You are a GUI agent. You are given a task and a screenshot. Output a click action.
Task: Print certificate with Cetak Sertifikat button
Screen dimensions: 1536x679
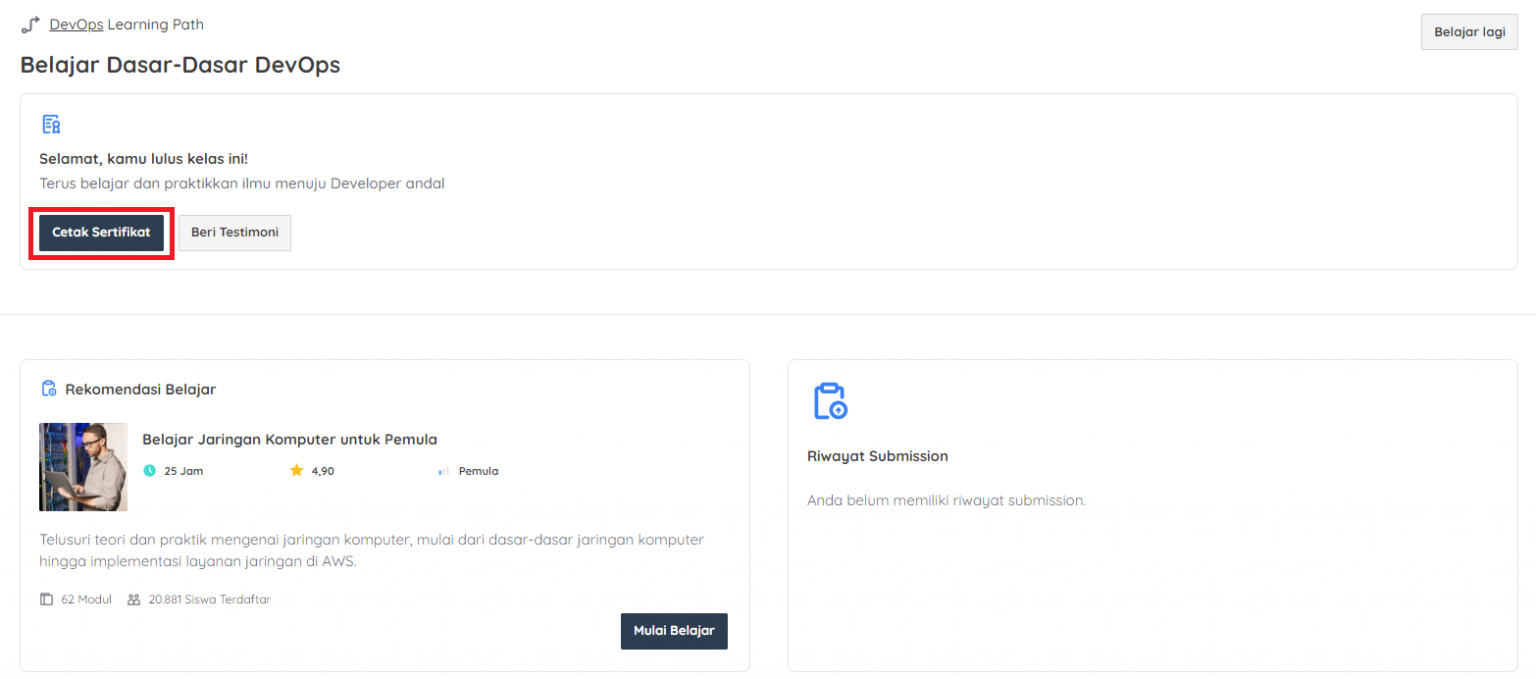pos(101,232)
